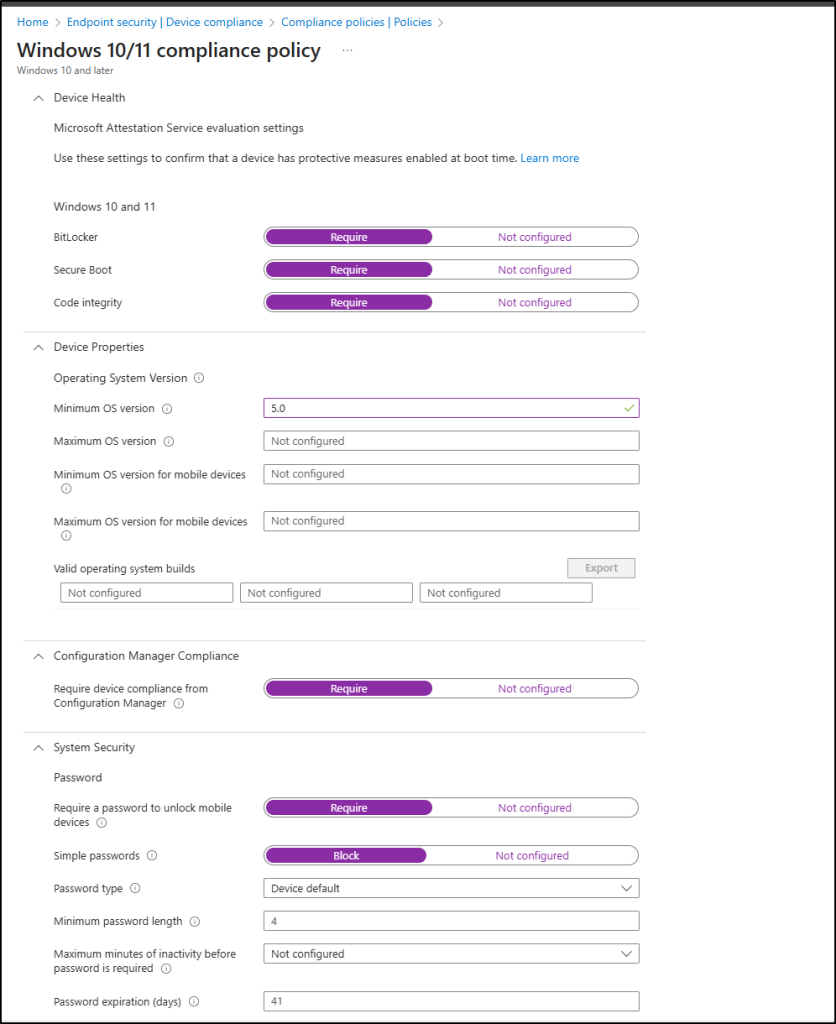
Task: Open the ellipsis menu beside policy title
Action: point(347,49)
